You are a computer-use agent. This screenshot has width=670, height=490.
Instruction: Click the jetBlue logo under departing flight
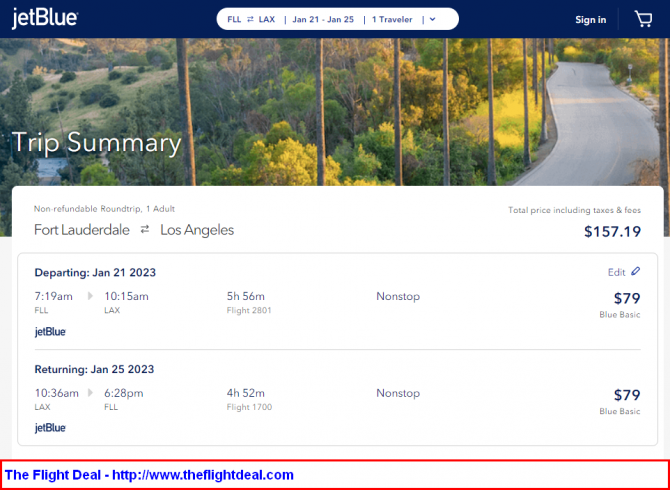click(50, 332)
